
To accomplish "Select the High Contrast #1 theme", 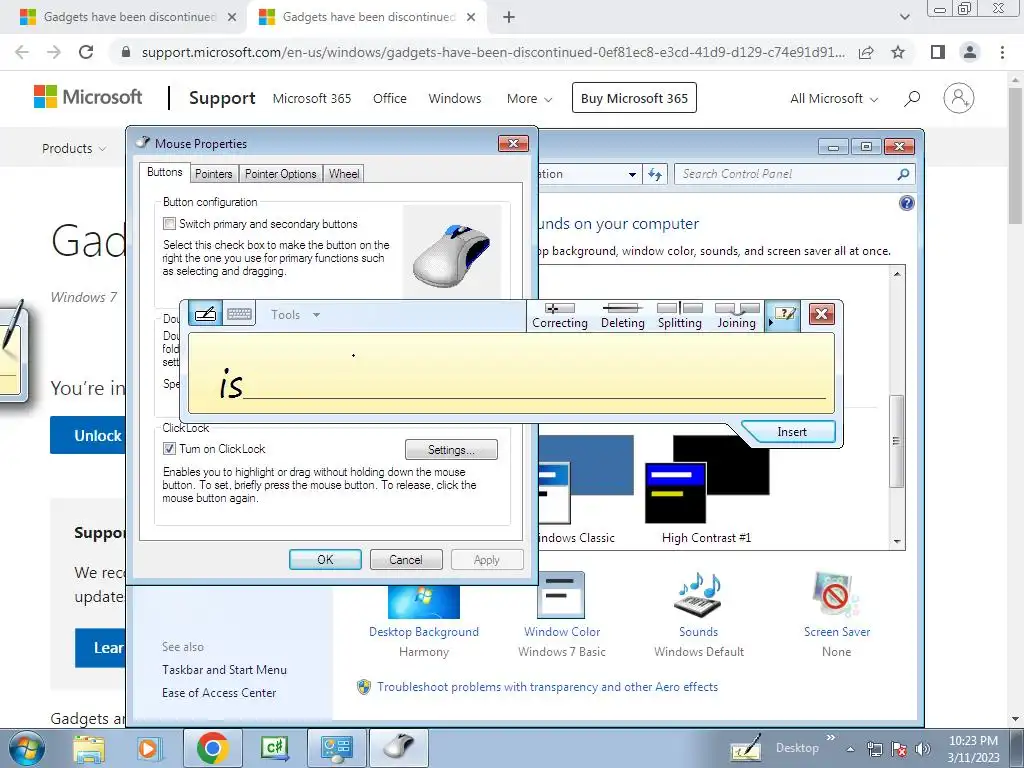I will tap(707, 490).
